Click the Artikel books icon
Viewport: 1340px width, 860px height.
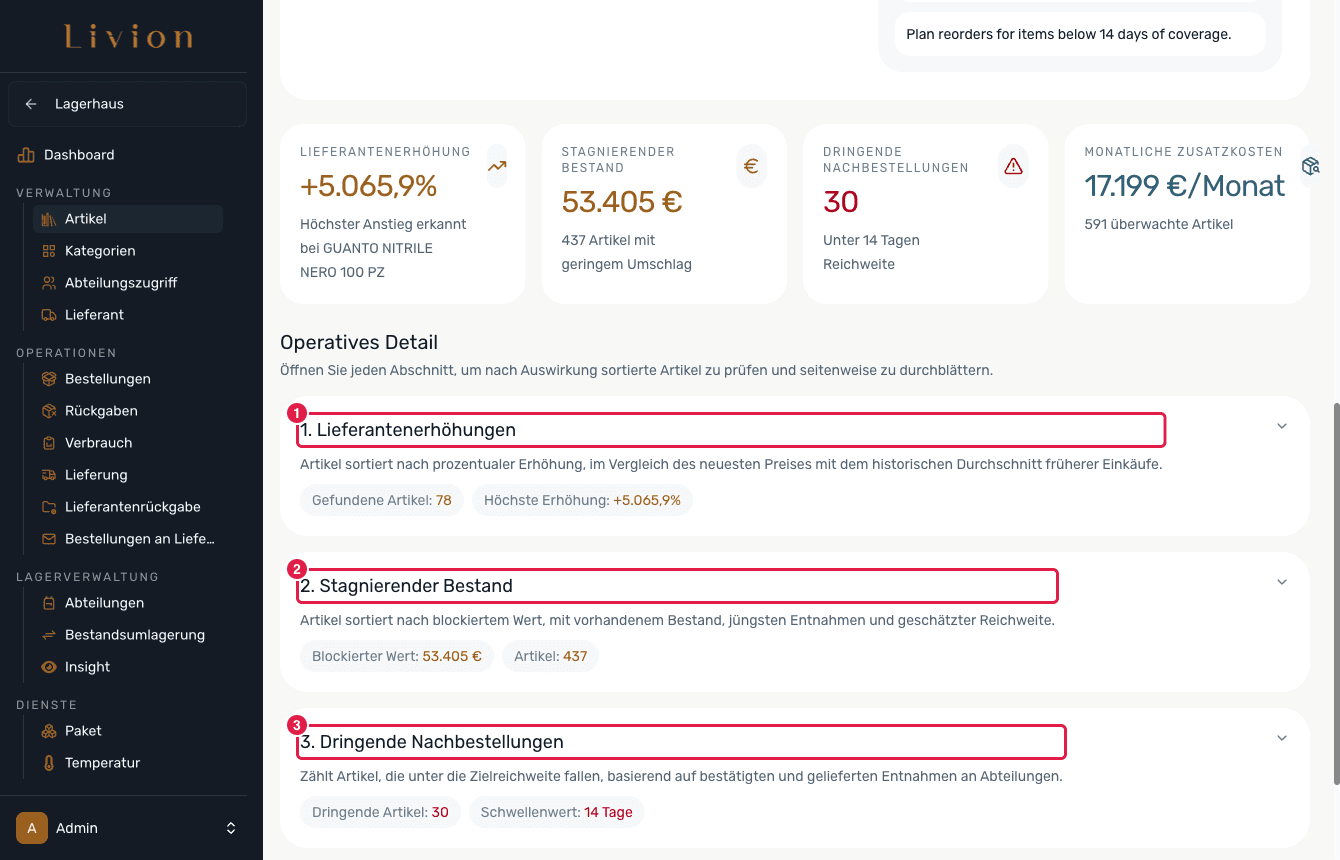click(49, 219)
